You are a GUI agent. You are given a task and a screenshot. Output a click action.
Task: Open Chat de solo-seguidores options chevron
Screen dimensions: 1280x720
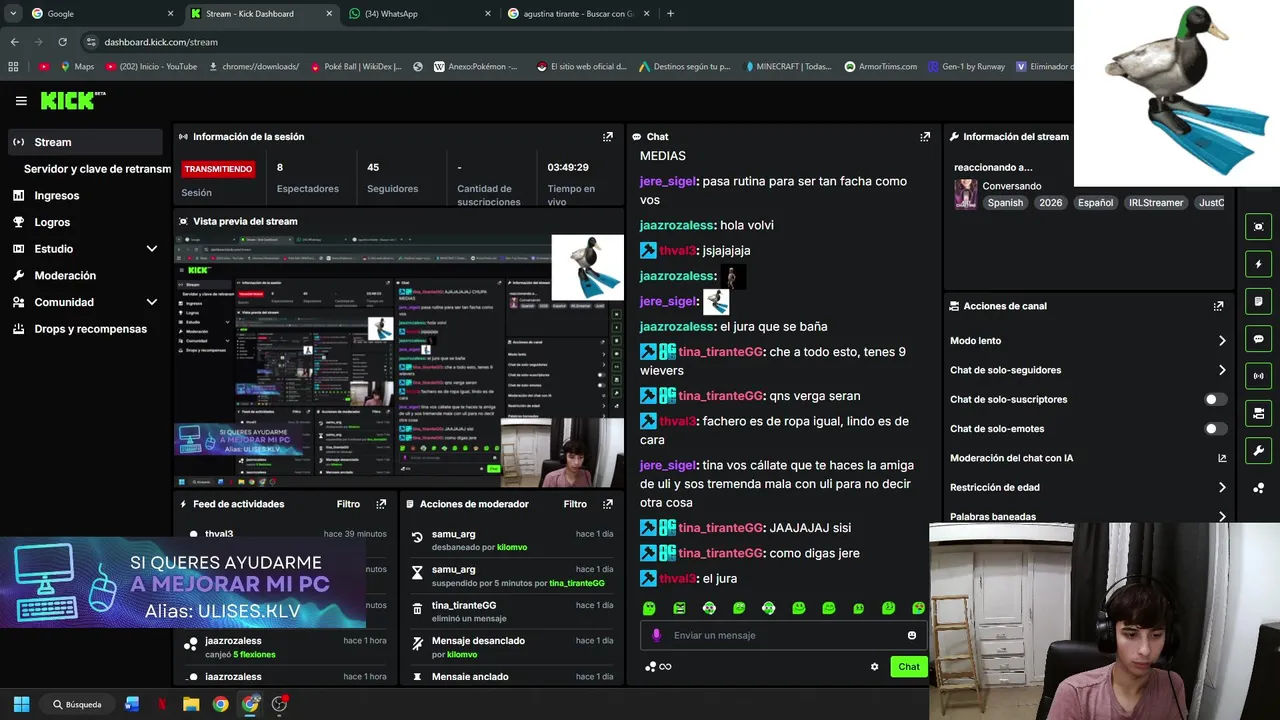point(1221,370)
